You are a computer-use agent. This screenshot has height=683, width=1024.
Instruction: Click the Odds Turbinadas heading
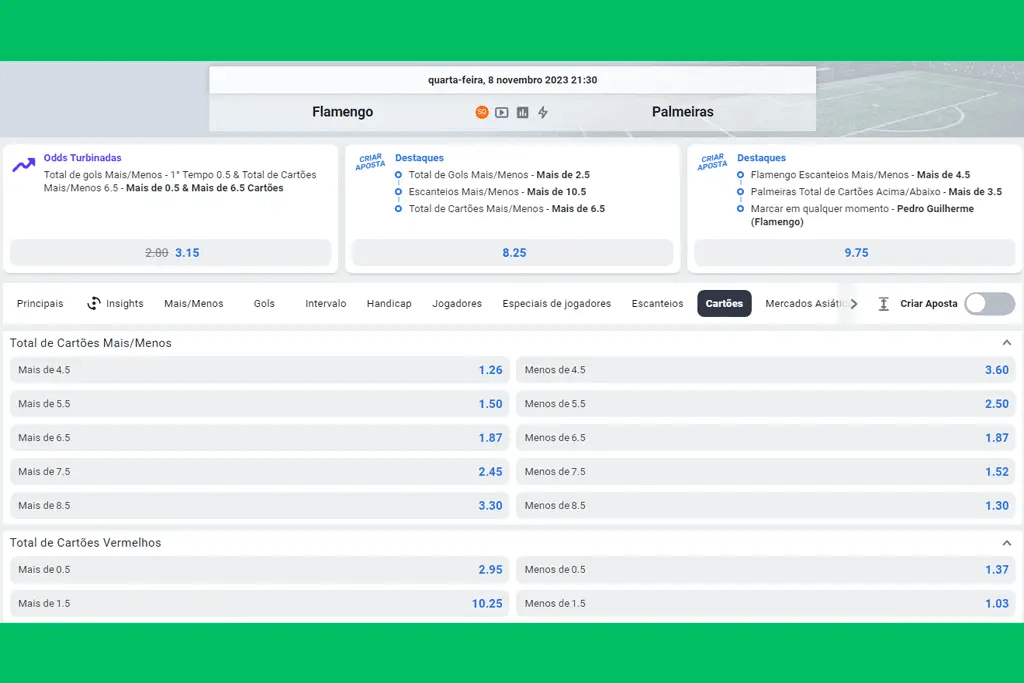click(x=82, y=157)
